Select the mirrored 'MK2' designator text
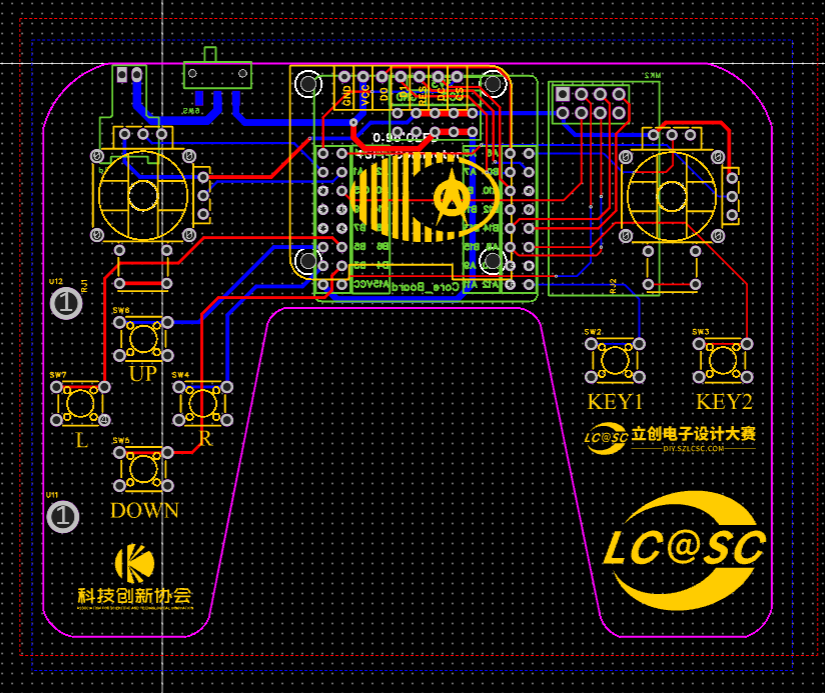825x693 pixels. pyautogui.click(x=651, y=76)
